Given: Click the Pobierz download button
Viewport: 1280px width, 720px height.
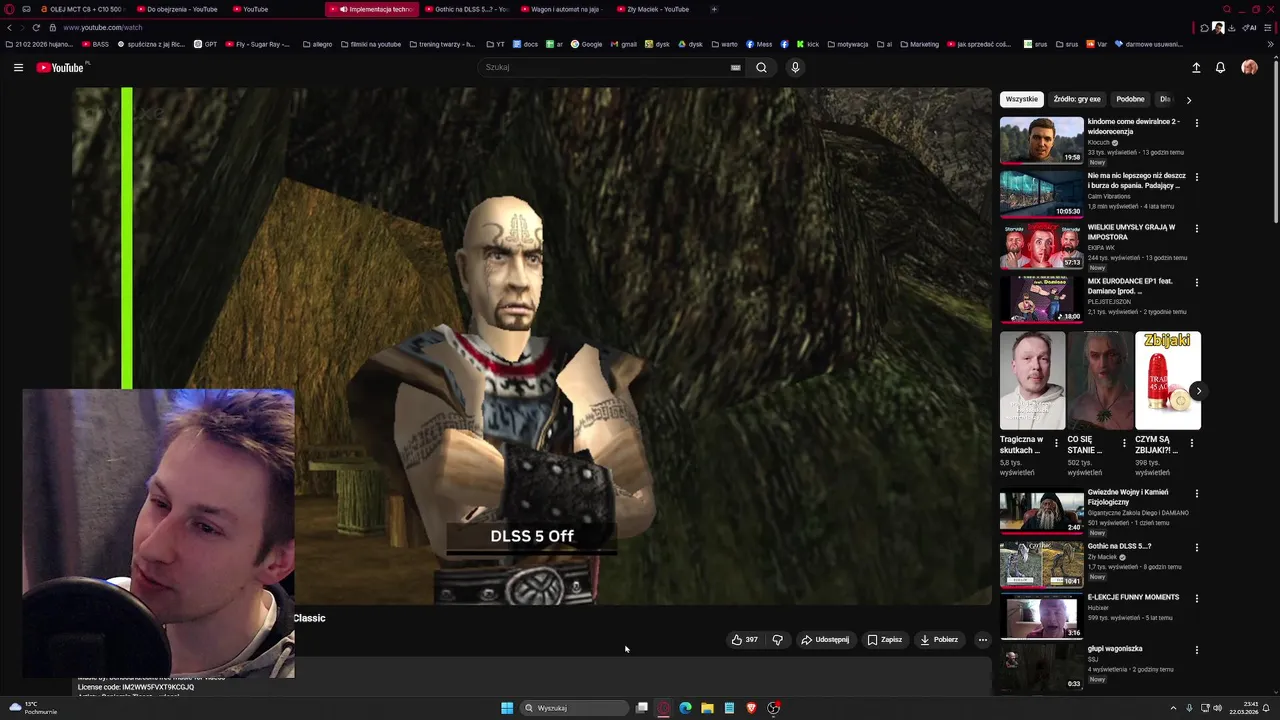Looking at the screenshot, I should 939,640.
